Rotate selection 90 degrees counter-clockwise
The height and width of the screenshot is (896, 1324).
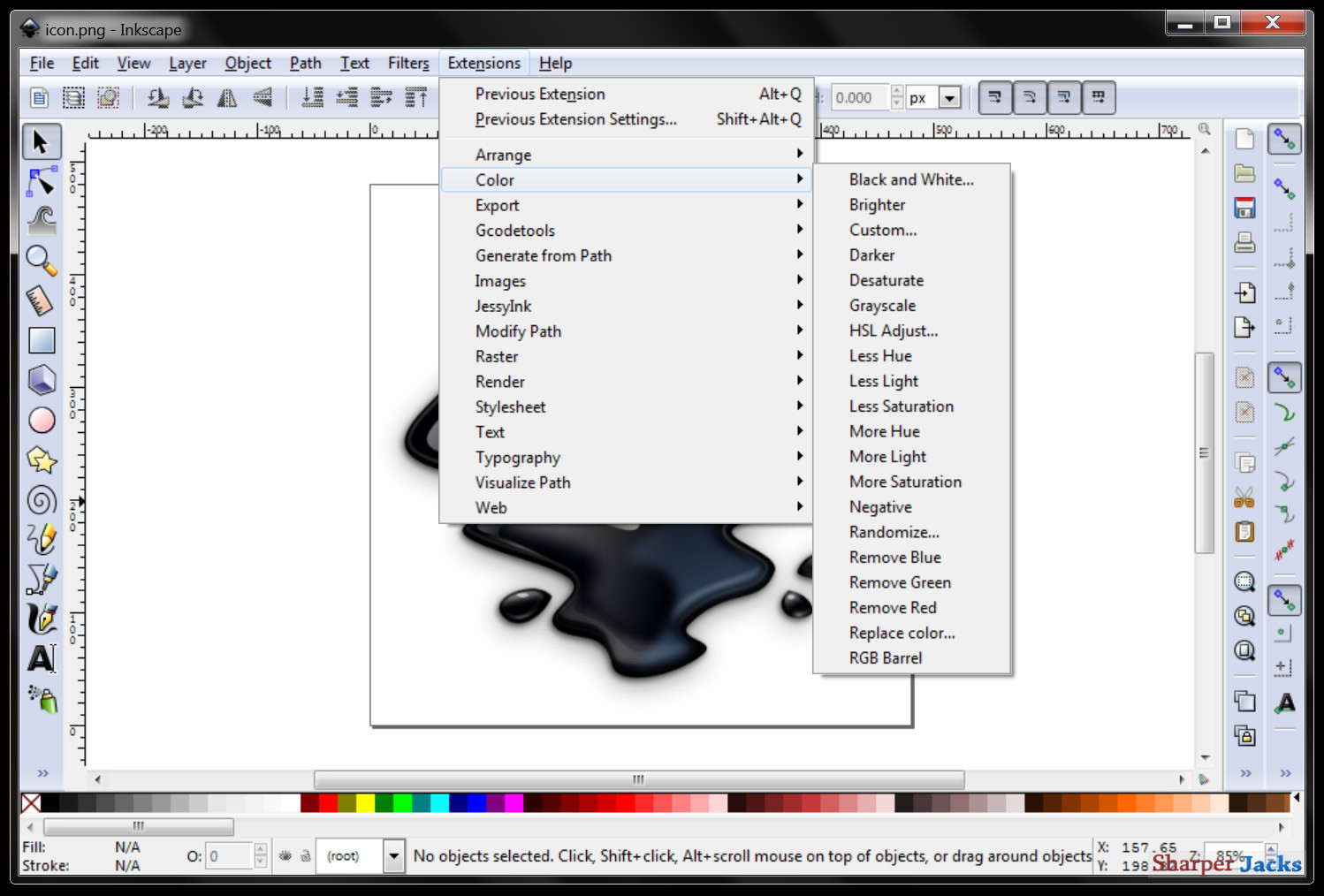(x=158, y=97)
